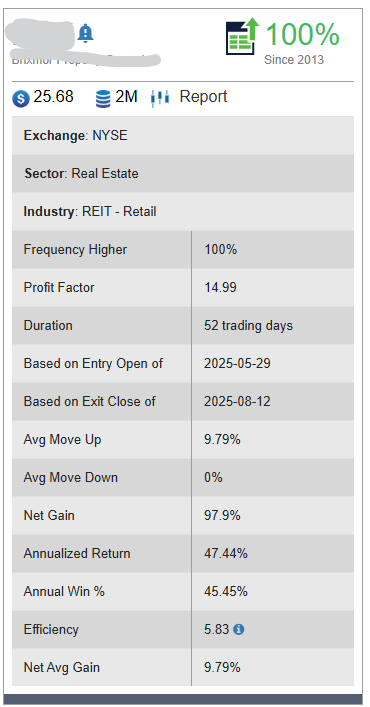Image resolution: width=370 pixels, height=707 pixels.
Task: Select the Industry REIT - Retail row
Action: click(183, 211)
